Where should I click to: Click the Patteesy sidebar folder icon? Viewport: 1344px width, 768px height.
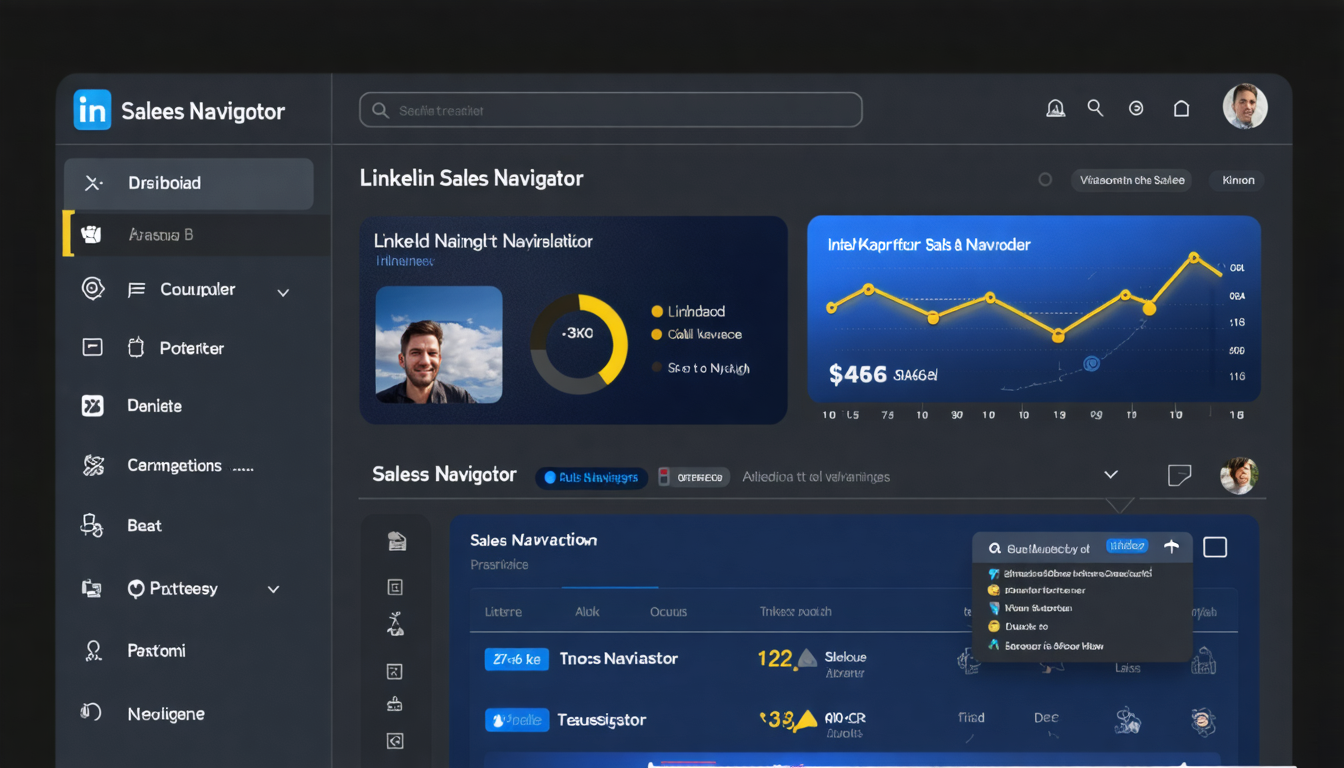(x=91, y=589)
